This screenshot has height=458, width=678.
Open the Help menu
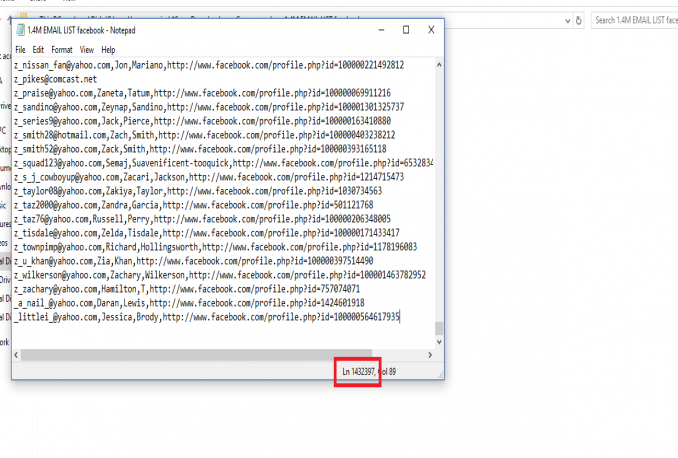click(108, 49)
